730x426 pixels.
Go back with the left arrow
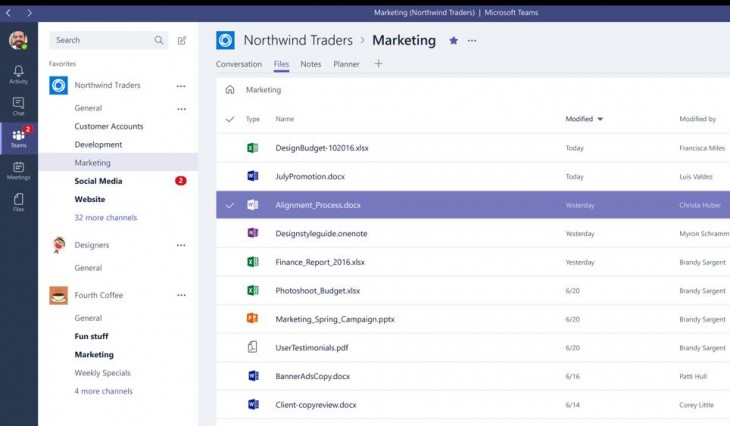[8, 13]
